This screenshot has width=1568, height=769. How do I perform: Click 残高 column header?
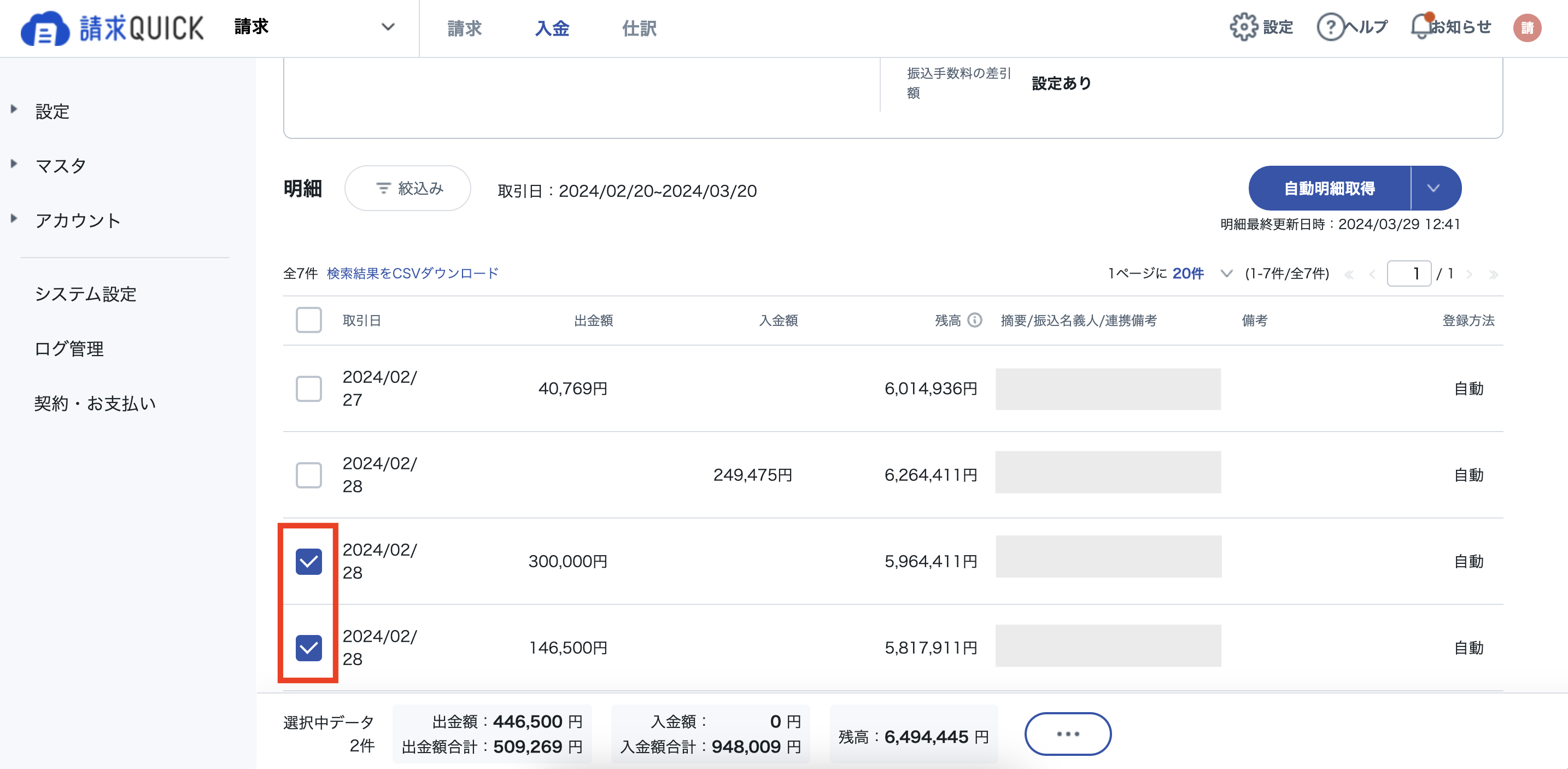pos(947,321)
